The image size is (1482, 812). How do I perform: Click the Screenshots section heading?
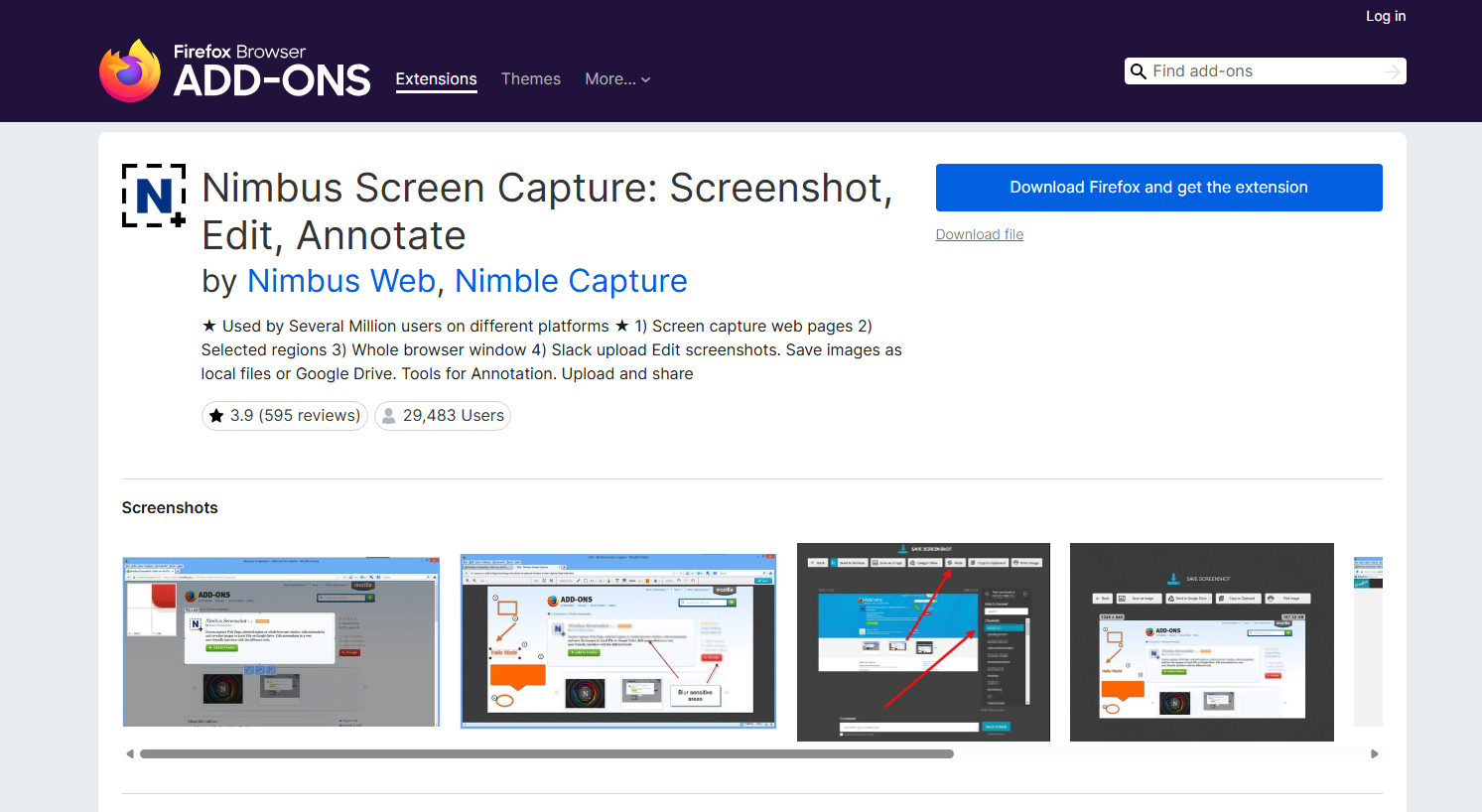[170, 508]
